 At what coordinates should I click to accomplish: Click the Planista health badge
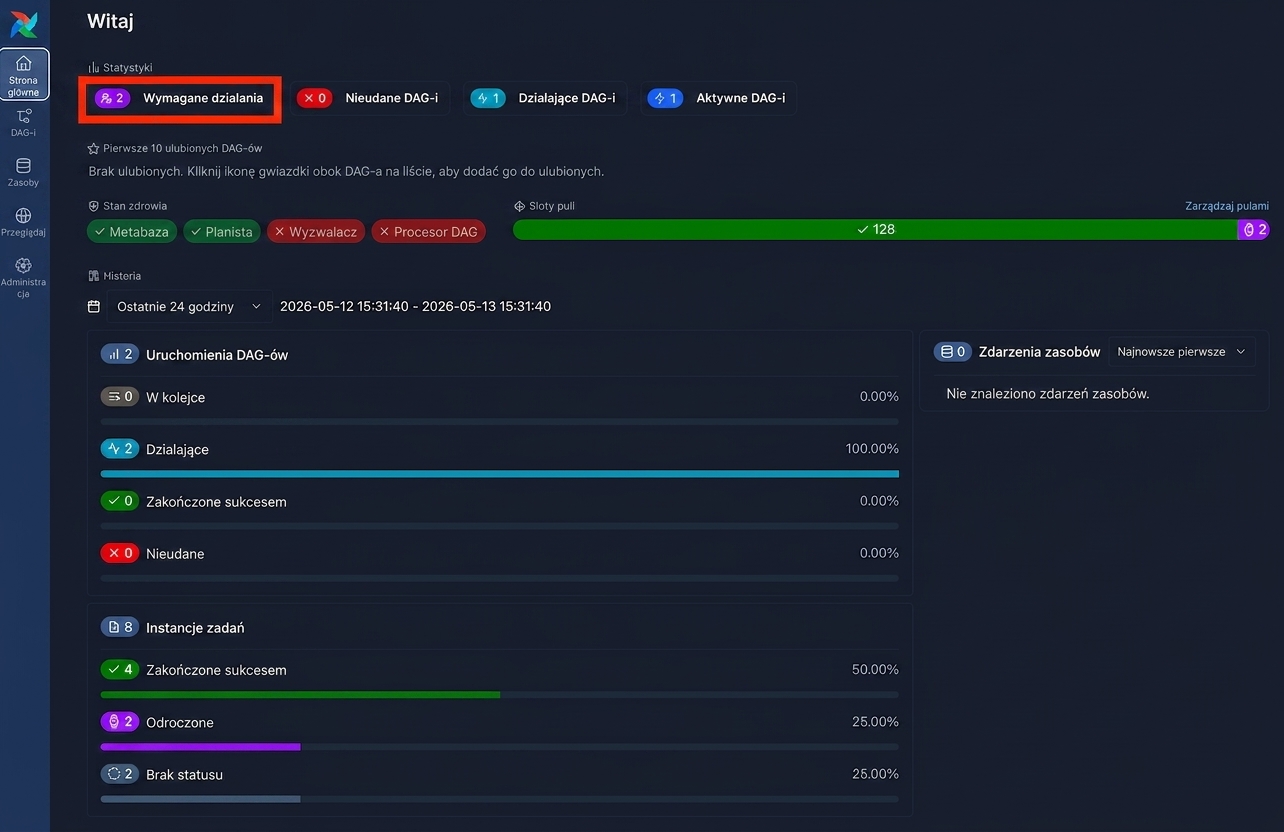point(222,231)
